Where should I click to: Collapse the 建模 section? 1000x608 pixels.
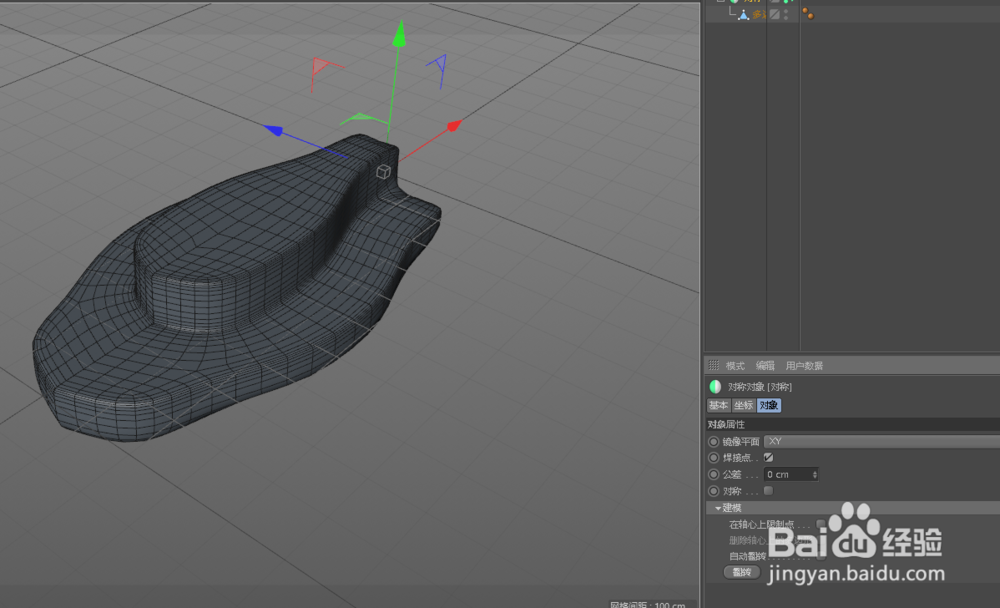click(718, 508)
